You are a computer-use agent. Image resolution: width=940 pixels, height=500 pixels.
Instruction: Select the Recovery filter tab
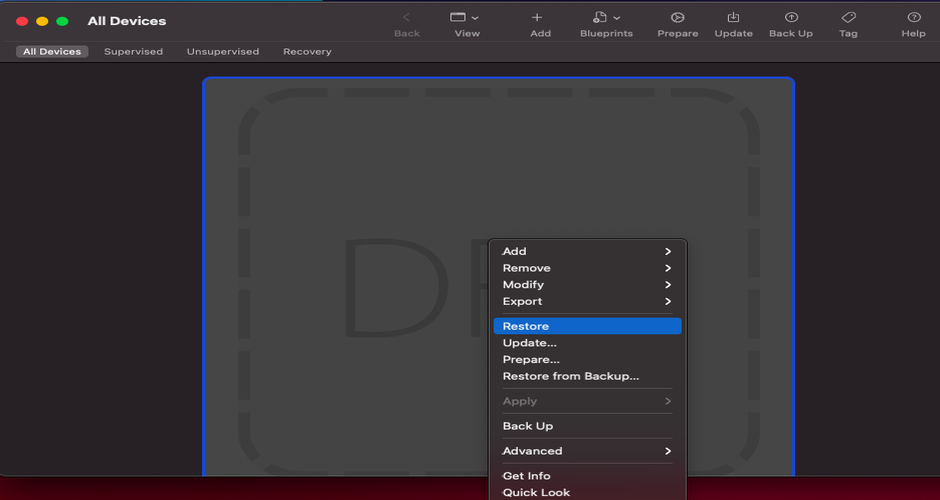click(x=307, y=52)
